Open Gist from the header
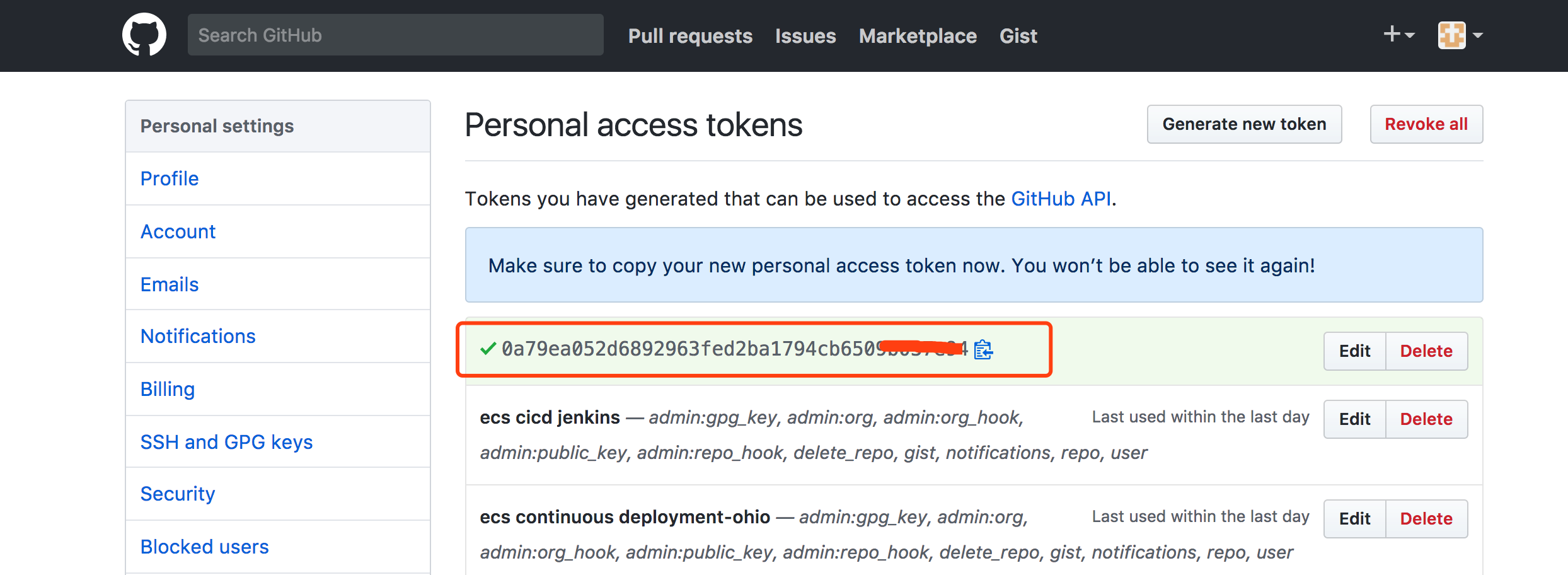Image resolution: width=1568 pixels, height=575 pixels. pyautogui.click(x=1018, y=36)
